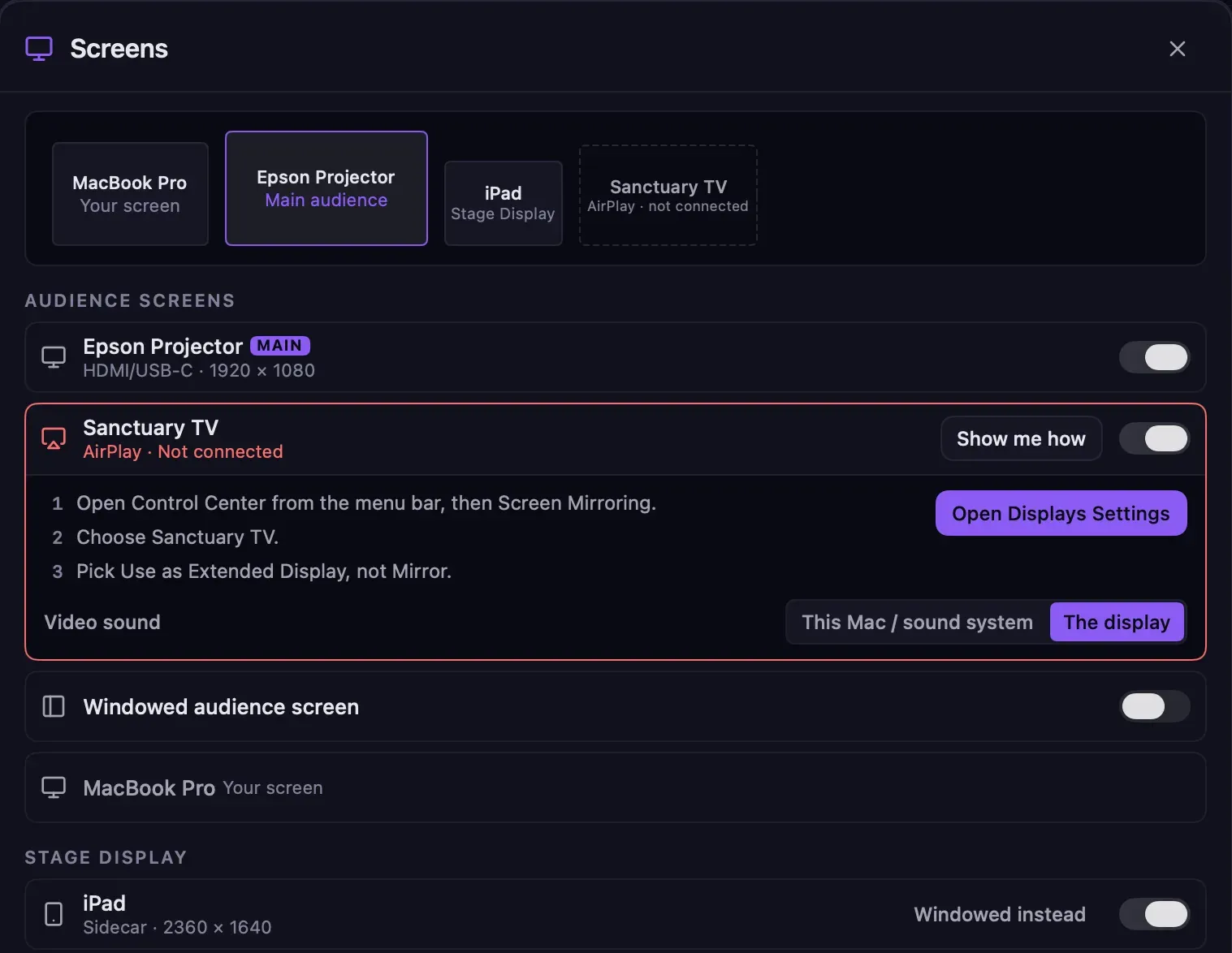Toggle the iPad stage display switch

[x=1154, y=914]
